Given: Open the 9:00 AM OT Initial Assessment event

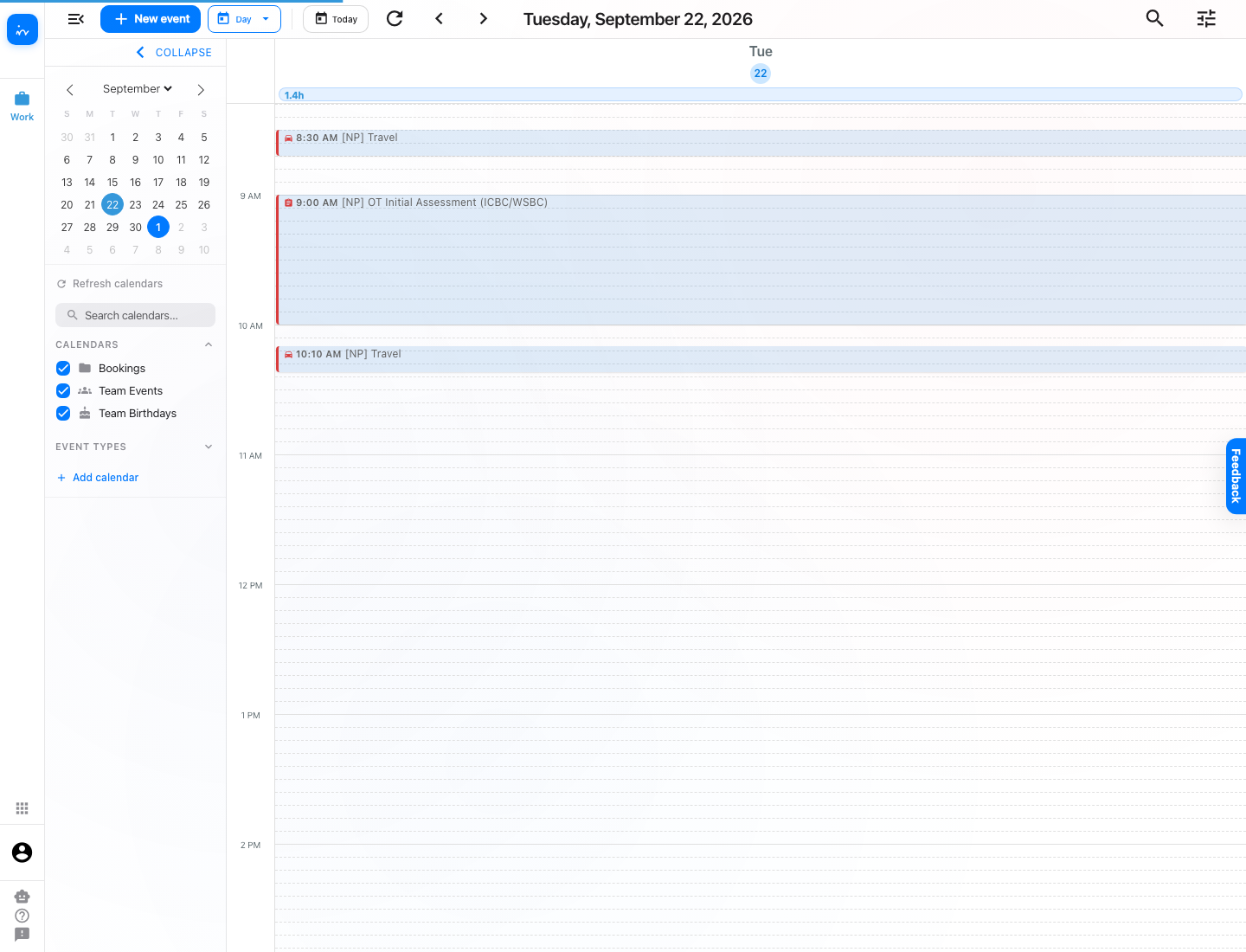Looking at the screenshot, I should pyautogui.click(x=761, y=260).
